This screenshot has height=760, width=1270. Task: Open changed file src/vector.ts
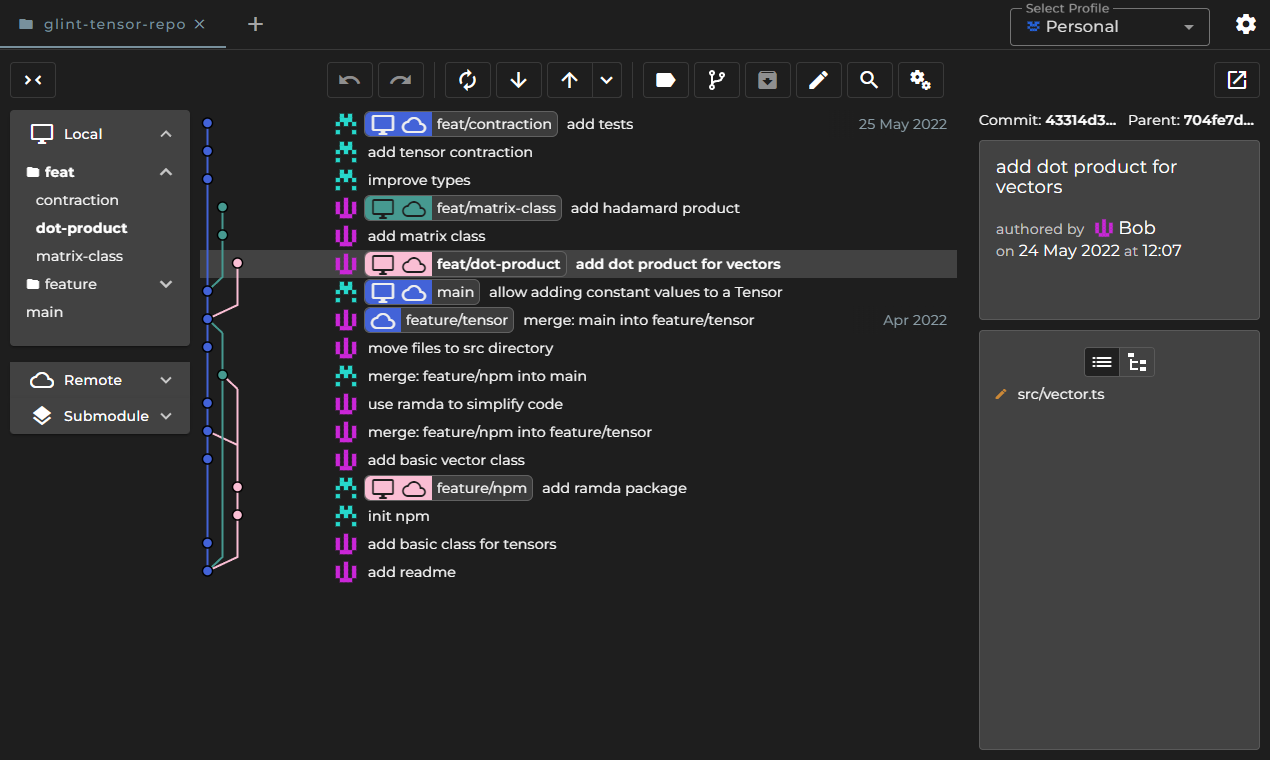click(1061, 394)
